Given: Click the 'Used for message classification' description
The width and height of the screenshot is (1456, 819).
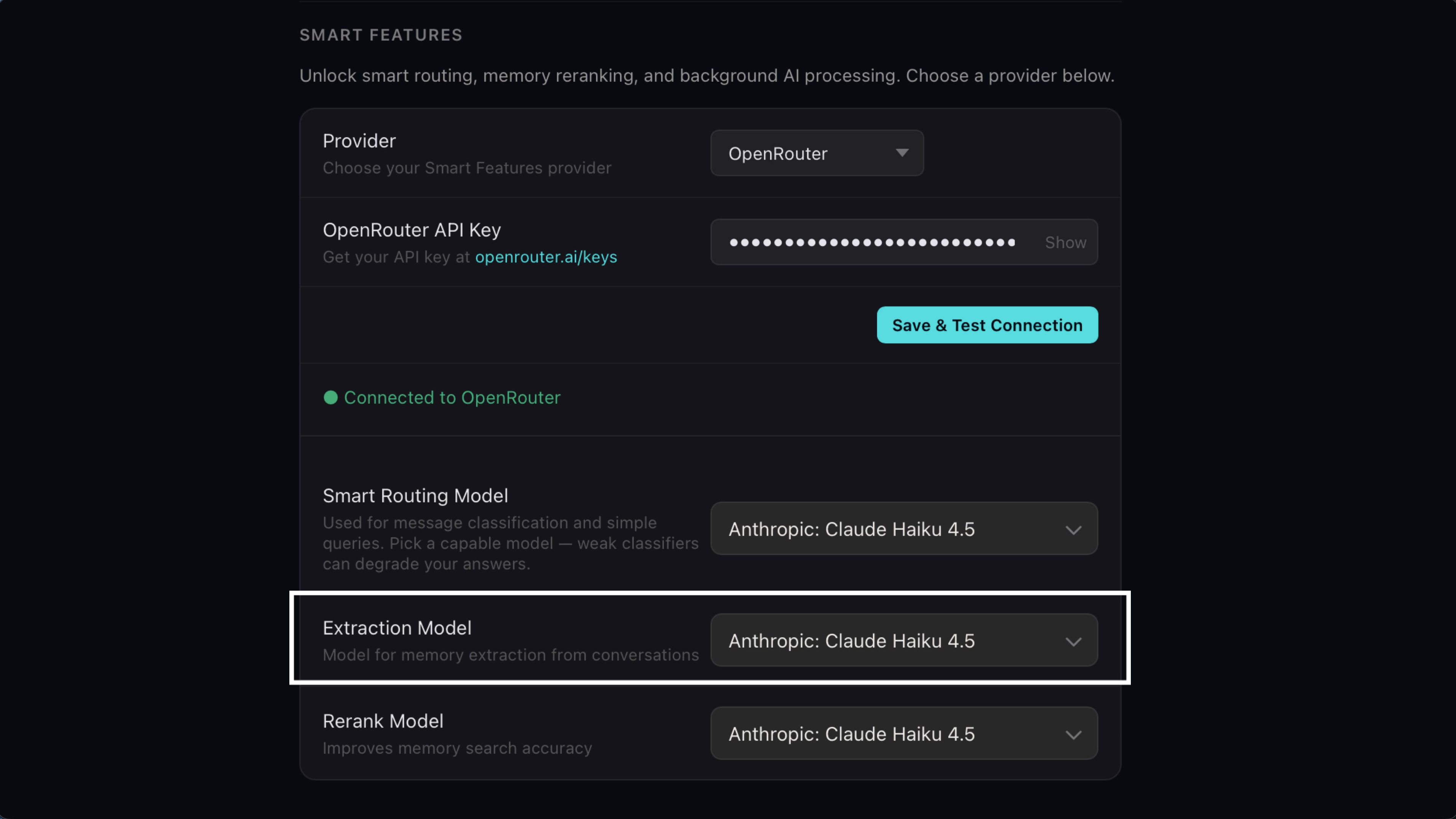Looking at the screenshot, I should (x=510, y=543).
